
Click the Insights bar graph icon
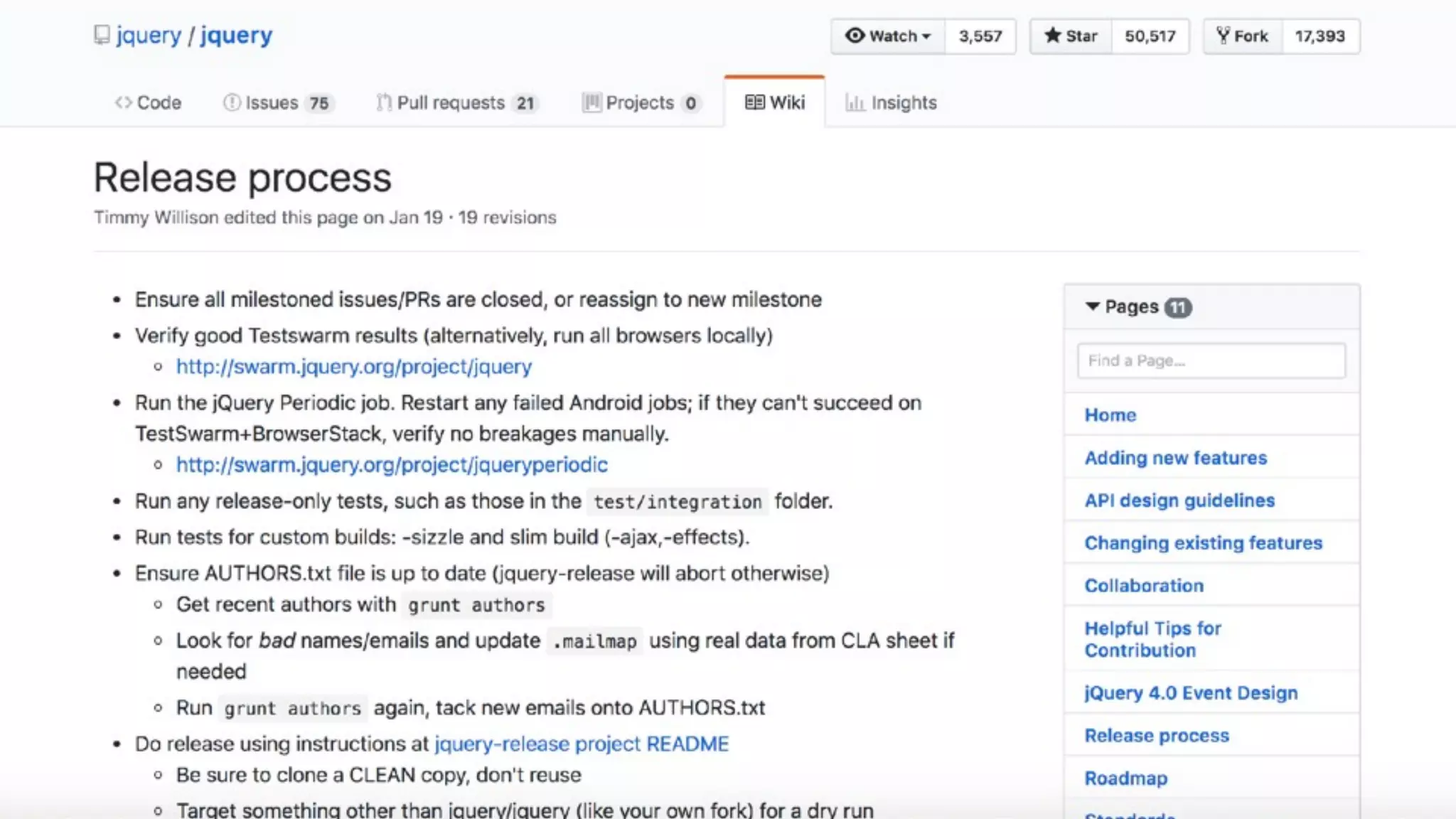(855, 103)
